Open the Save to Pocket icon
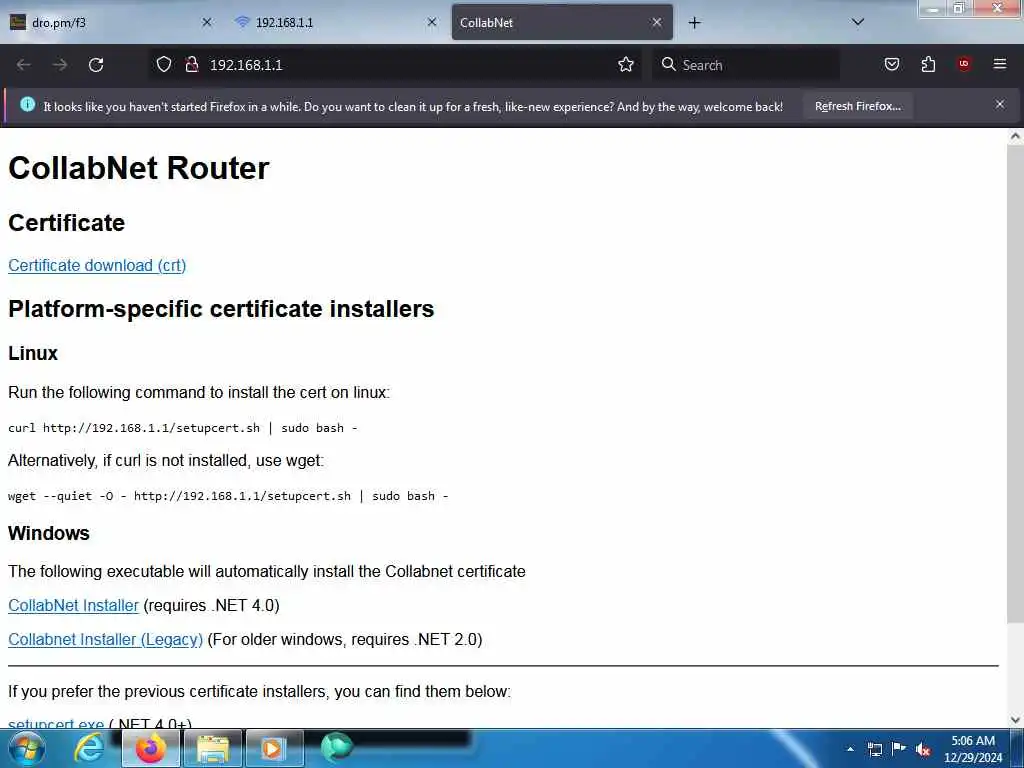Screen dimensions: 1024x768 (x=891, y=64)
